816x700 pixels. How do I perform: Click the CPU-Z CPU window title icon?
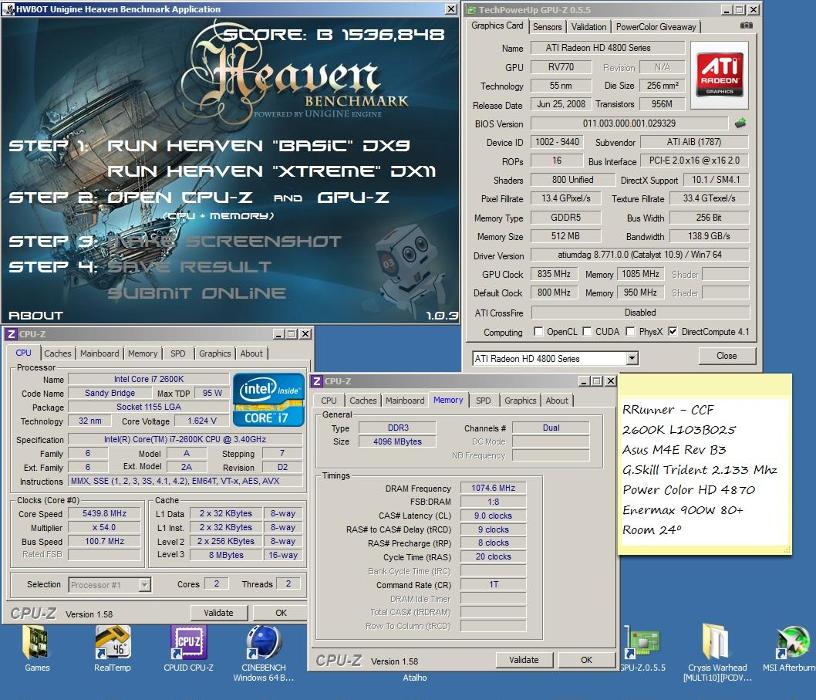pyautogui.click(x=11, y=334)
